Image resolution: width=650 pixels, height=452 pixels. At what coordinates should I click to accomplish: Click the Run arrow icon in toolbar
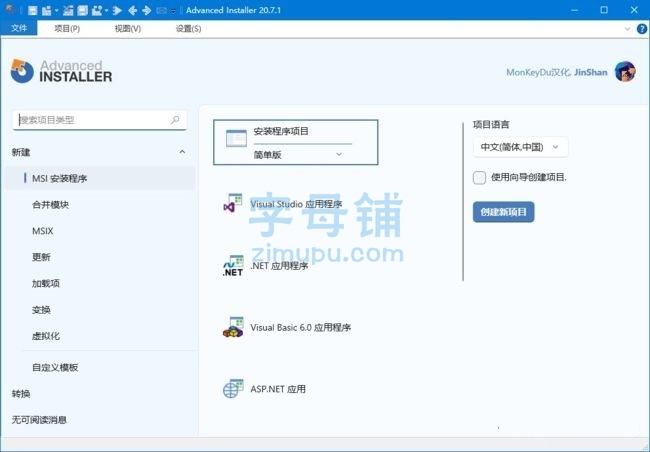(117, 10)
